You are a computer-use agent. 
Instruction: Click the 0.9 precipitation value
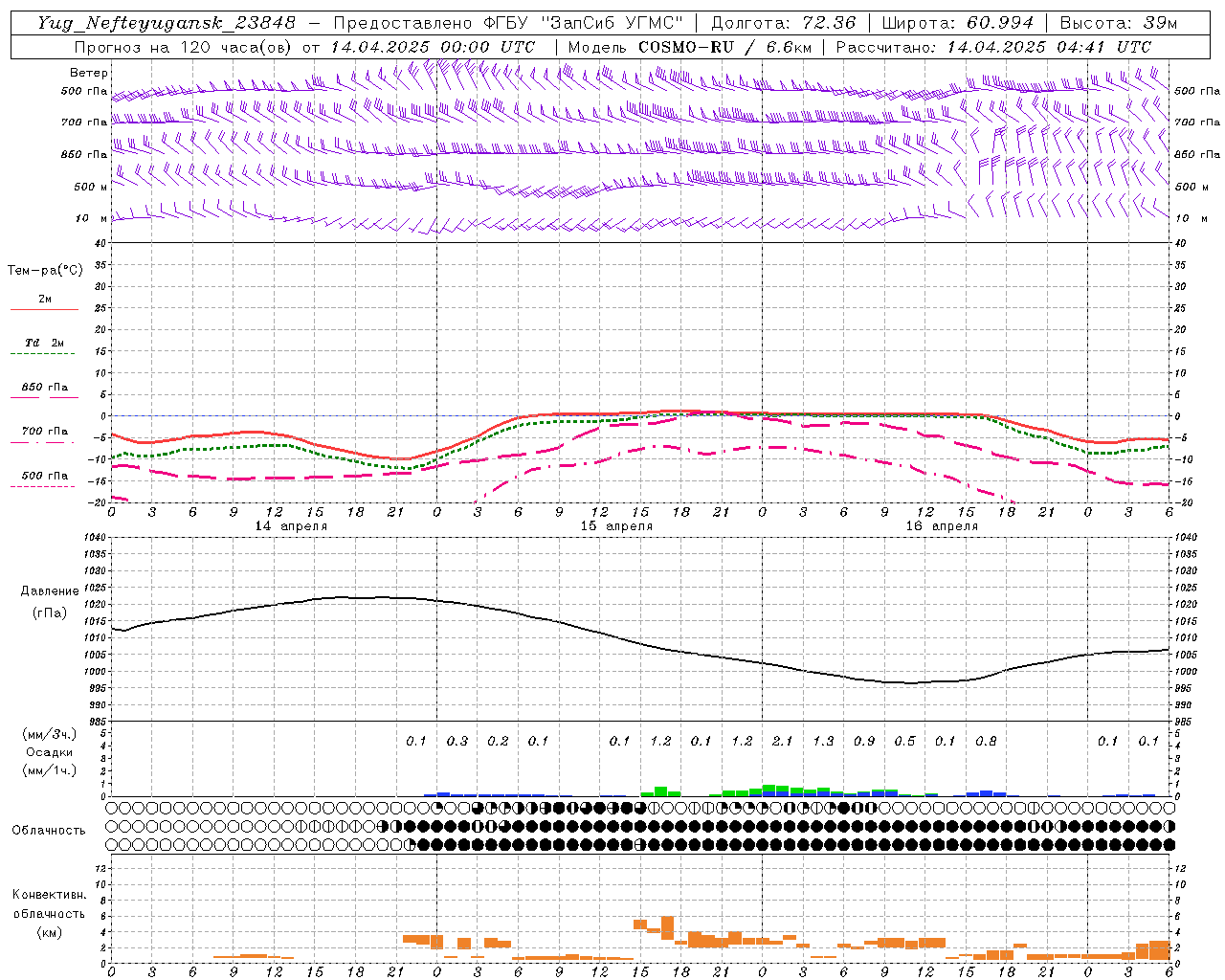pyautogui.click(x=863, y=741)
